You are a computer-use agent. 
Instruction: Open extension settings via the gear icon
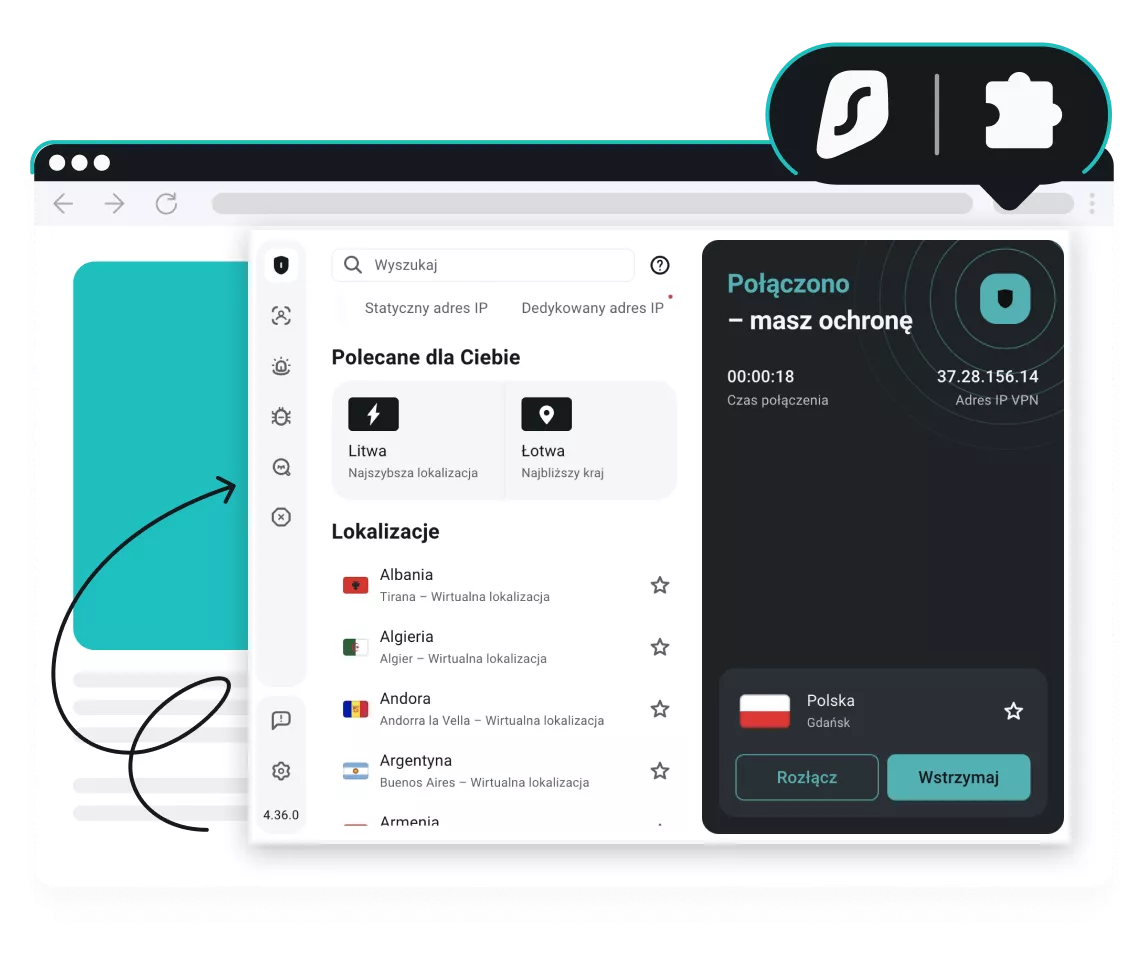click(281, 770)
